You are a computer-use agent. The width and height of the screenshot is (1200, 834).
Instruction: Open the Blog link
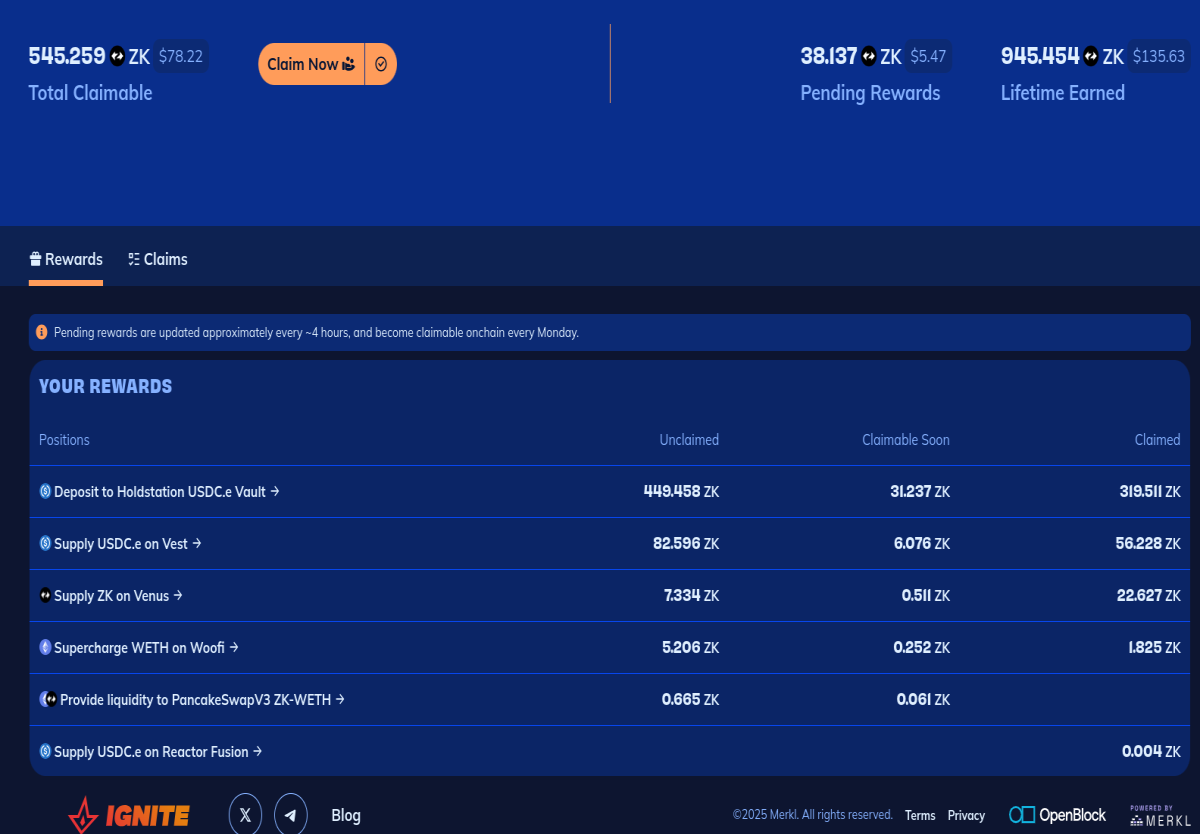(x=346, y=815)
